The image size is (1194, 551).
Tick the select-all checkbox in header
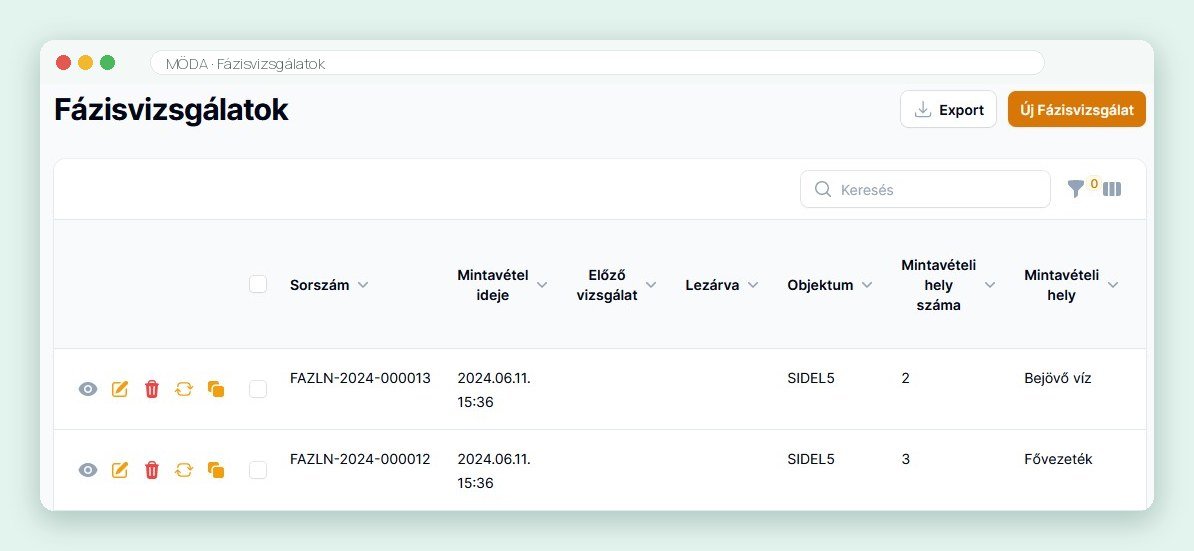click(x=258, y=284)
